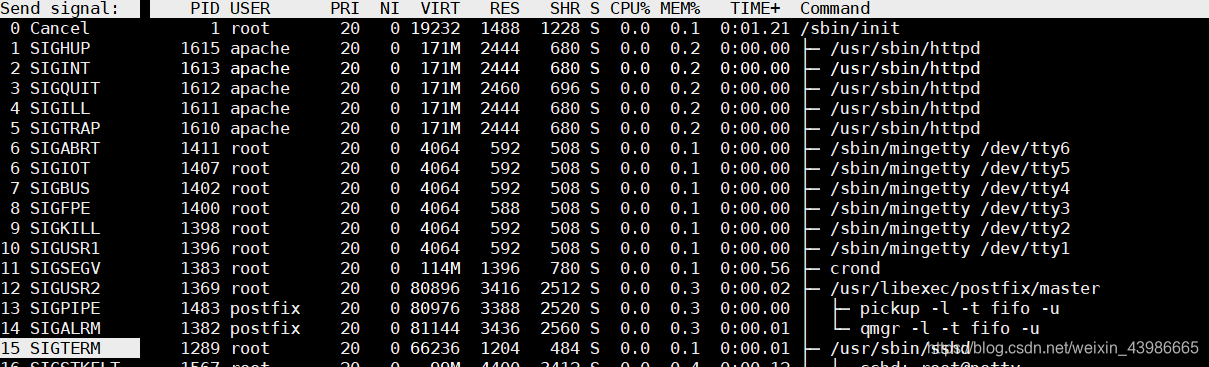Sort by the NI column header
Screen dimensions: 1209x367
389,9
